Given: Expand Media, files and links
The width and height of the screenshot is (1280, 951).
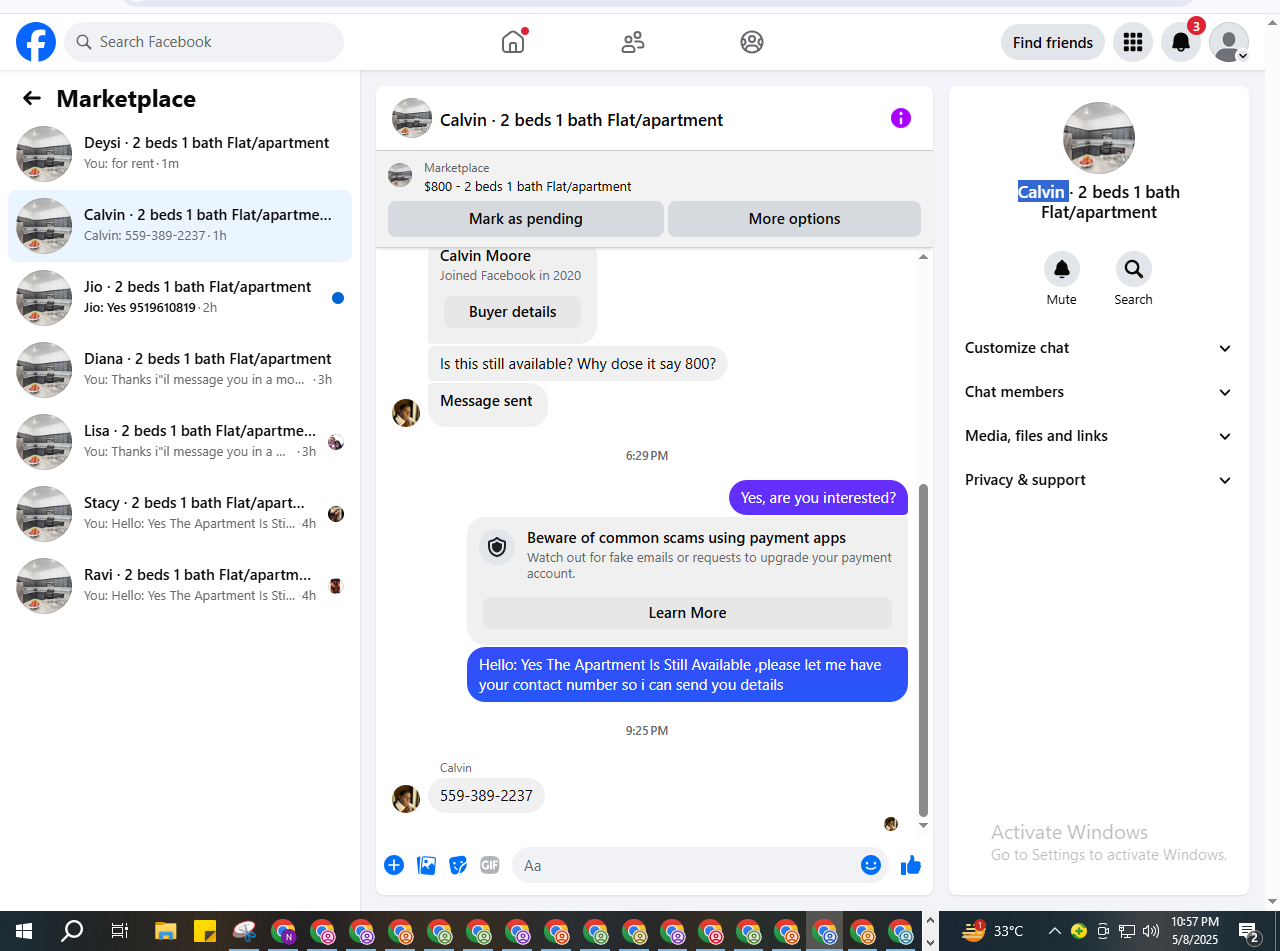Looking at the screenshot, I should [x=1099, y=436].
